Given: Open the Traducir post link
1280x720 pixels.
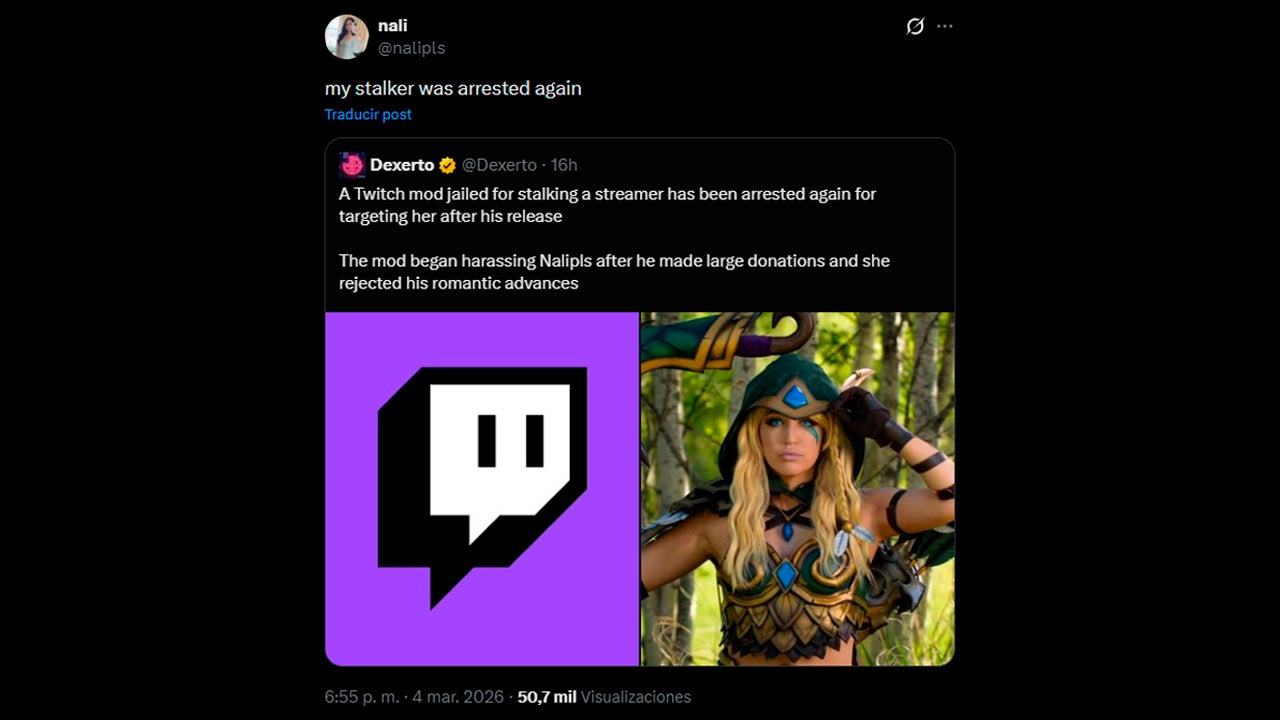Looking at the screenshot, I should coord(366,114).
